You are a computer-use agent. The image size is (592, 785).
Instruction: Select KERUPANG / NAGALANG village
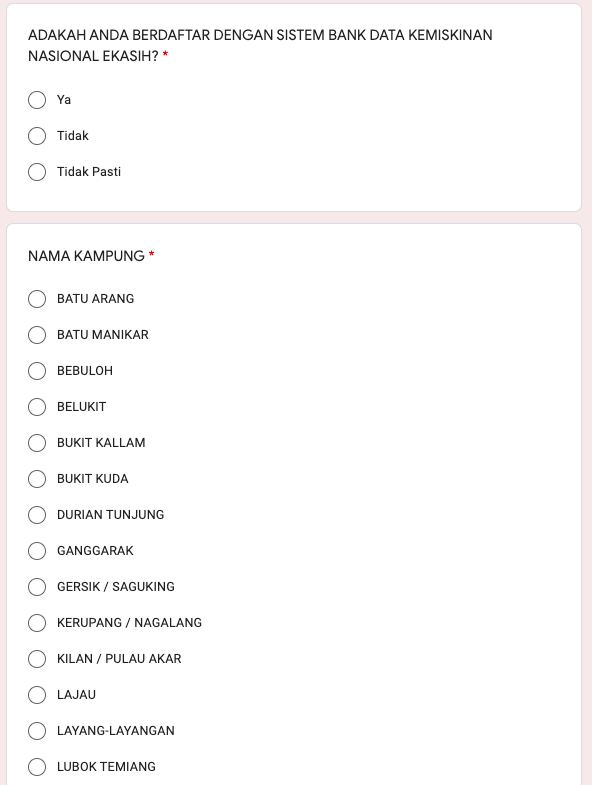pyautogui.click(x=37, y=623)
